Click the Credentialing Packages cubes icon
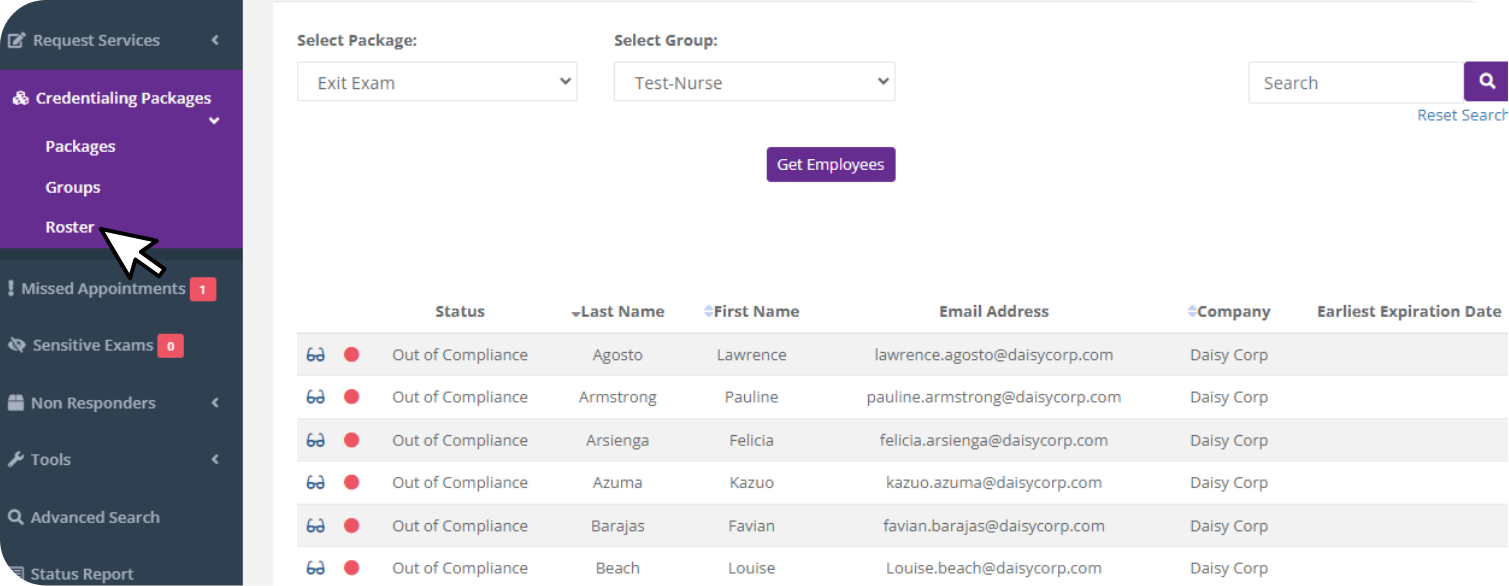 (x=20, y=98)
